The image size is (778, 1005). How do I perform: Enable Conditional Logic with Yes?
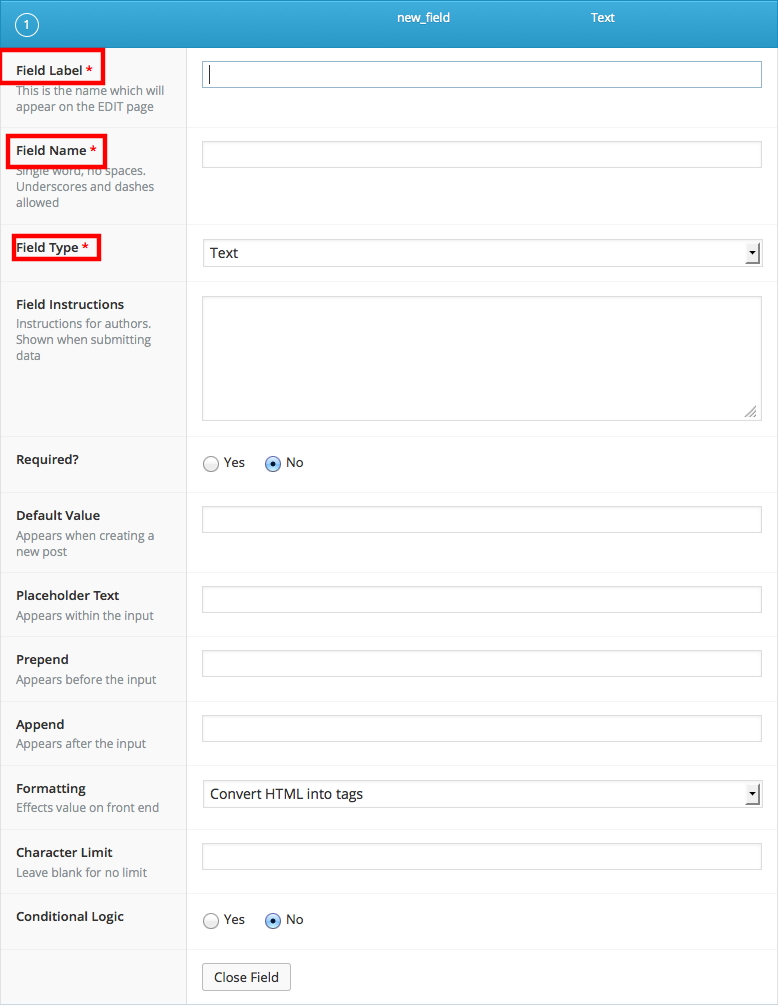211,921
